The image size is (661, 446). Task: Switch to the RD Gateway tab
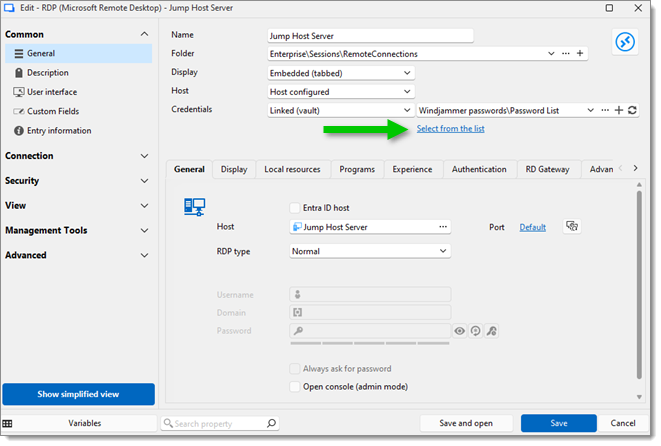tap(547, 169)
